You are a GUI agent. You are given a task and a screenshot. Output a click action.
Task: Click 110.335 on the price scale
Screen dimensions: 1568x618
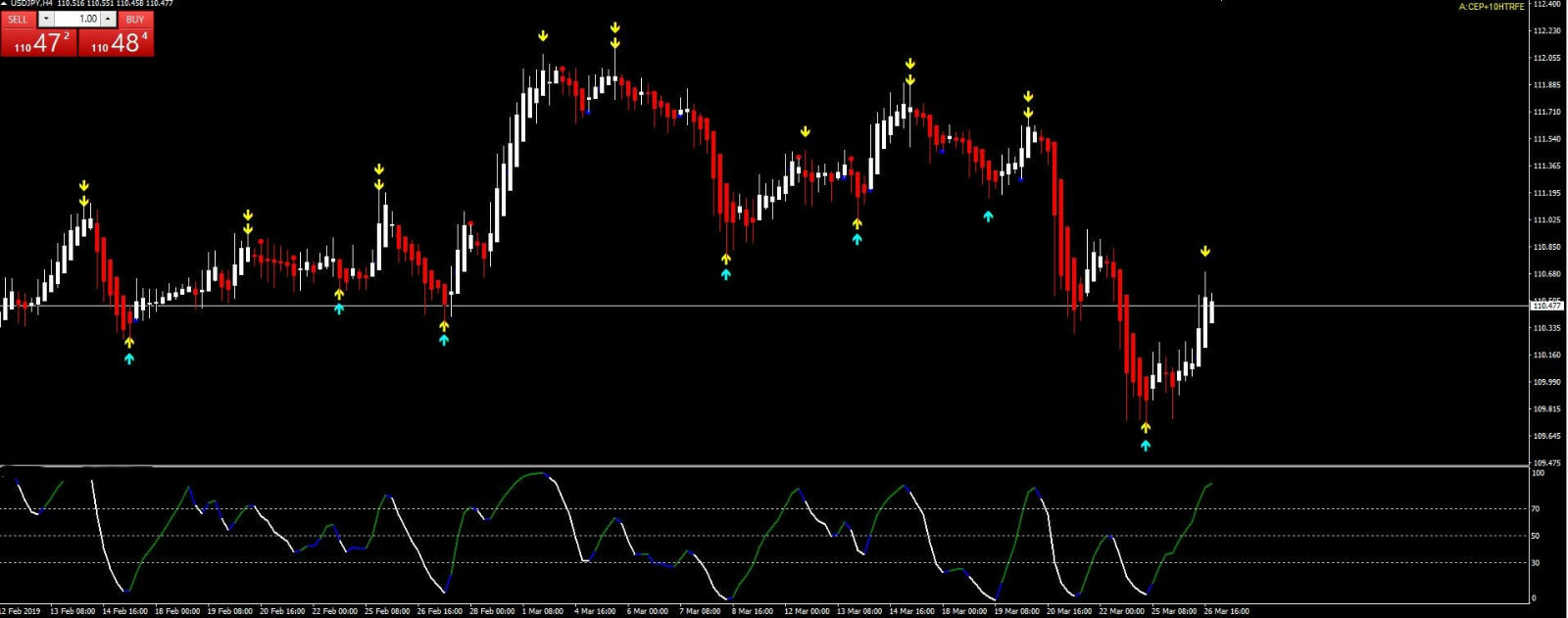[x=1547, y=328]
